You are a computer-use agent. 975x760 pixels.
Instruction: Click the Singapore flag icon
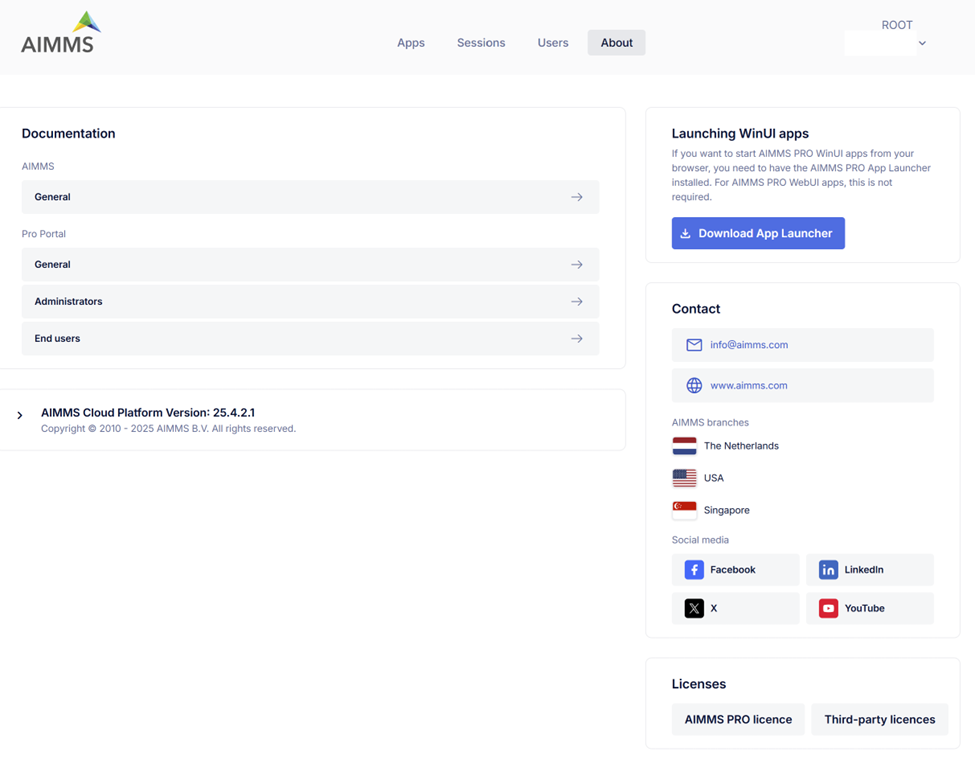684,511
